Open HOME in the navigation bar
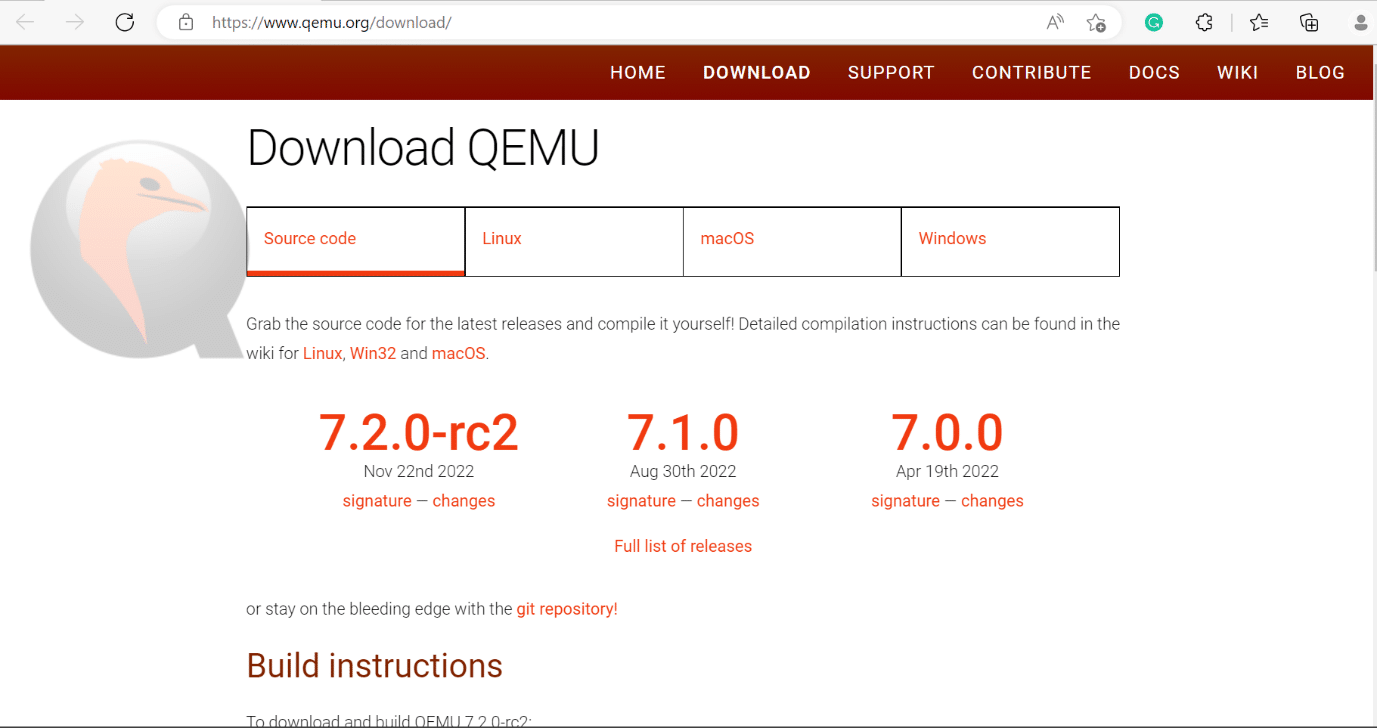 [638, 73]
